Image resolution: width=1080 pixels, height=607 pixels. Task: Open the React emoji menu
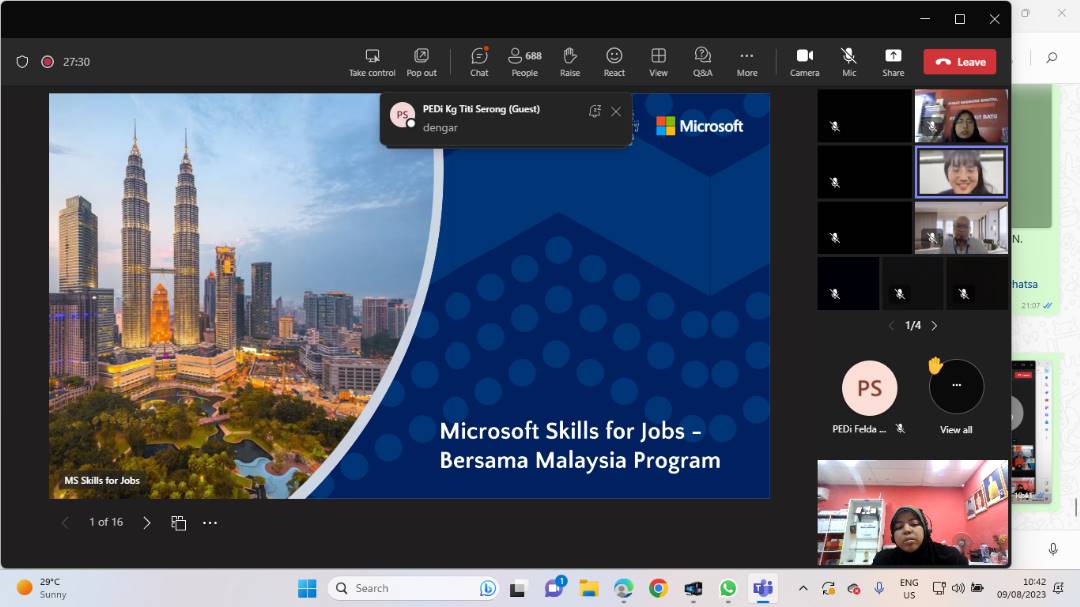614,62
